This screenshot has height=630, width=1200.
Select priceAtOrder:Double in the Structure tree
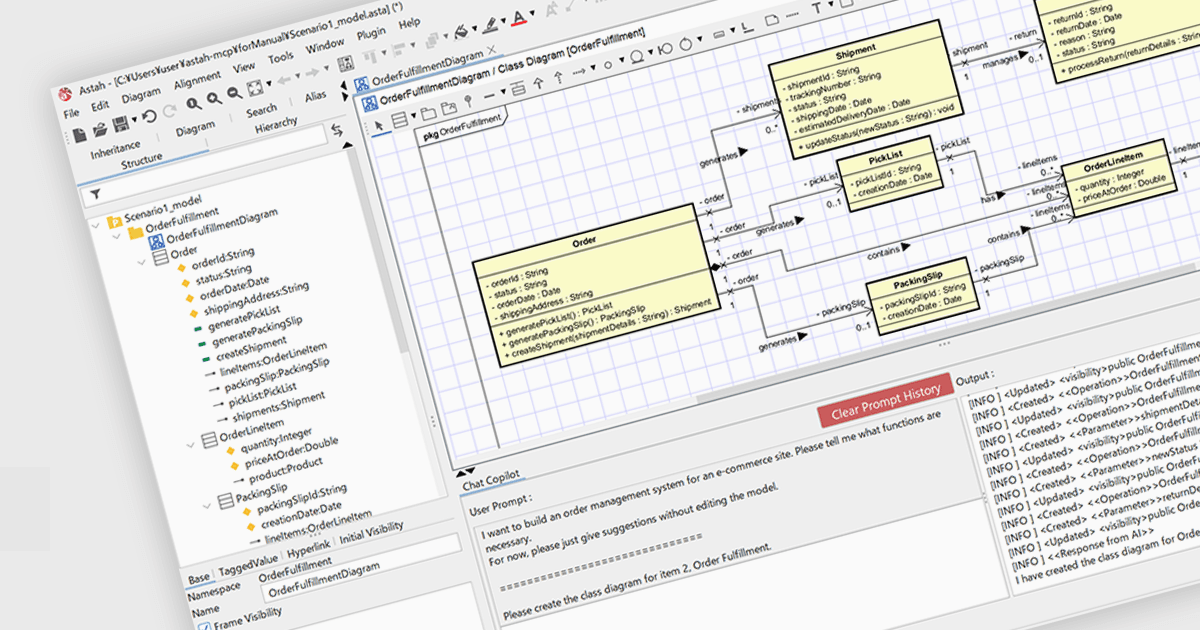[291, 453]
